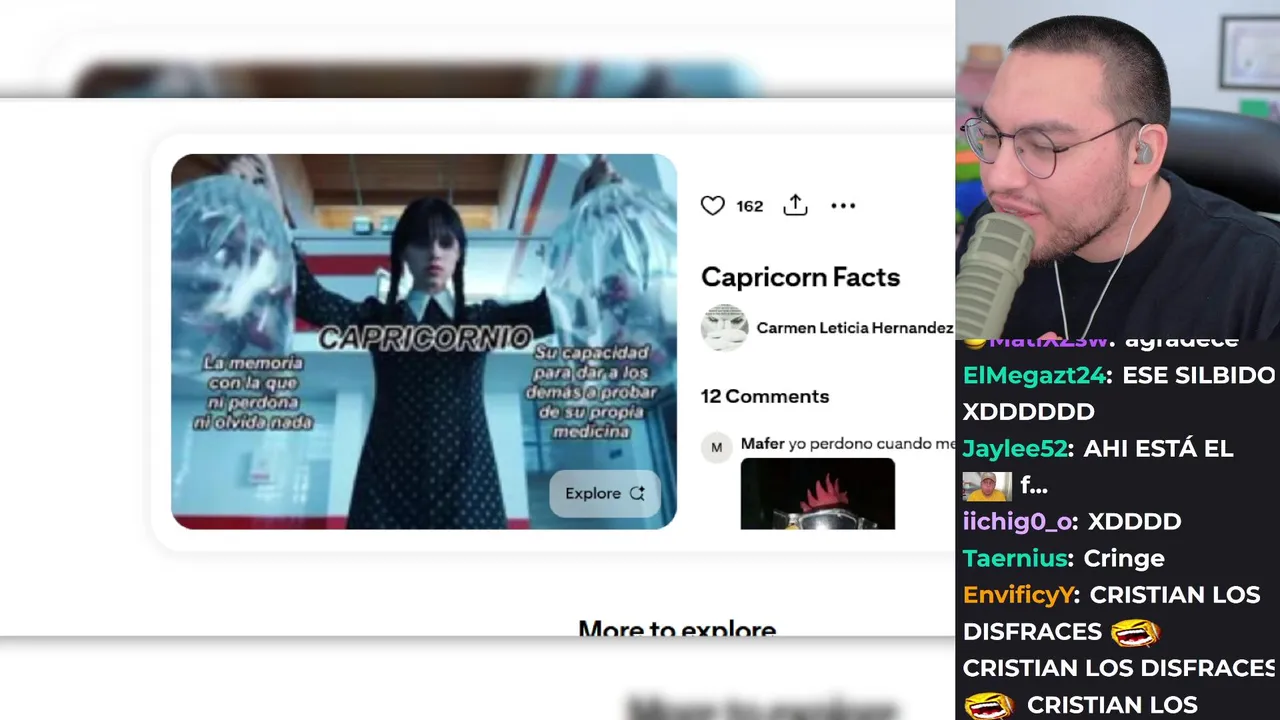Click the laughing emote after DISFRACES
This screenshot has width=1280, height=720.
click(1135, 632)
